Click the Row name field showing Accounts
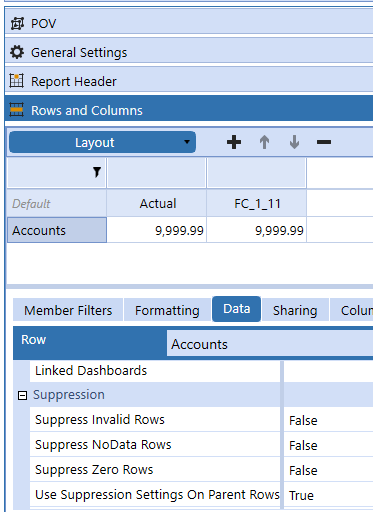Screen dimensions: 373x512 [x=270, y=344]
